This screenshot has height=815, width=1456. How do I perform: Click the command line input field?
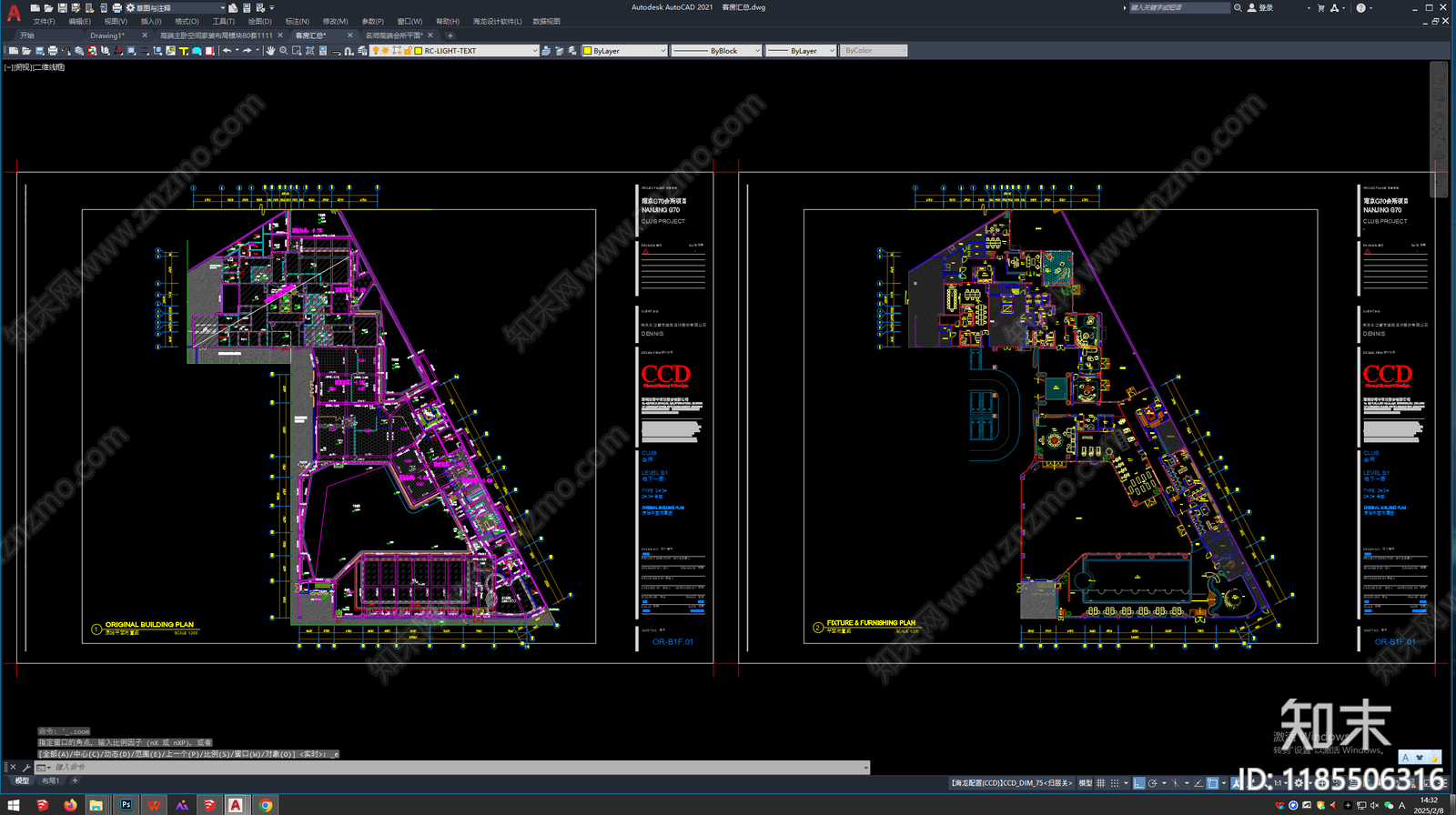coord(455,767)
